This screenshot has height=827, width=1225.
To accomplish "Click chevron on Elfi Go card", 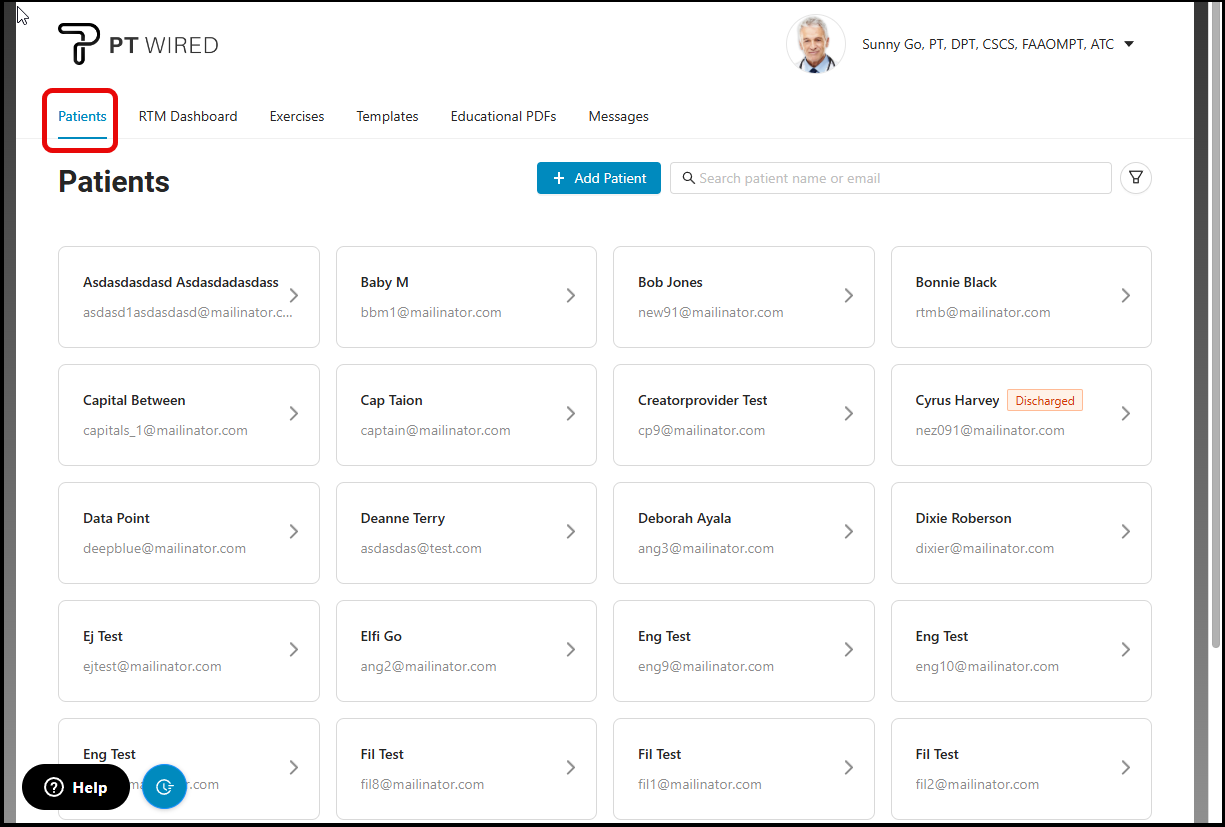I will [570, 650].
